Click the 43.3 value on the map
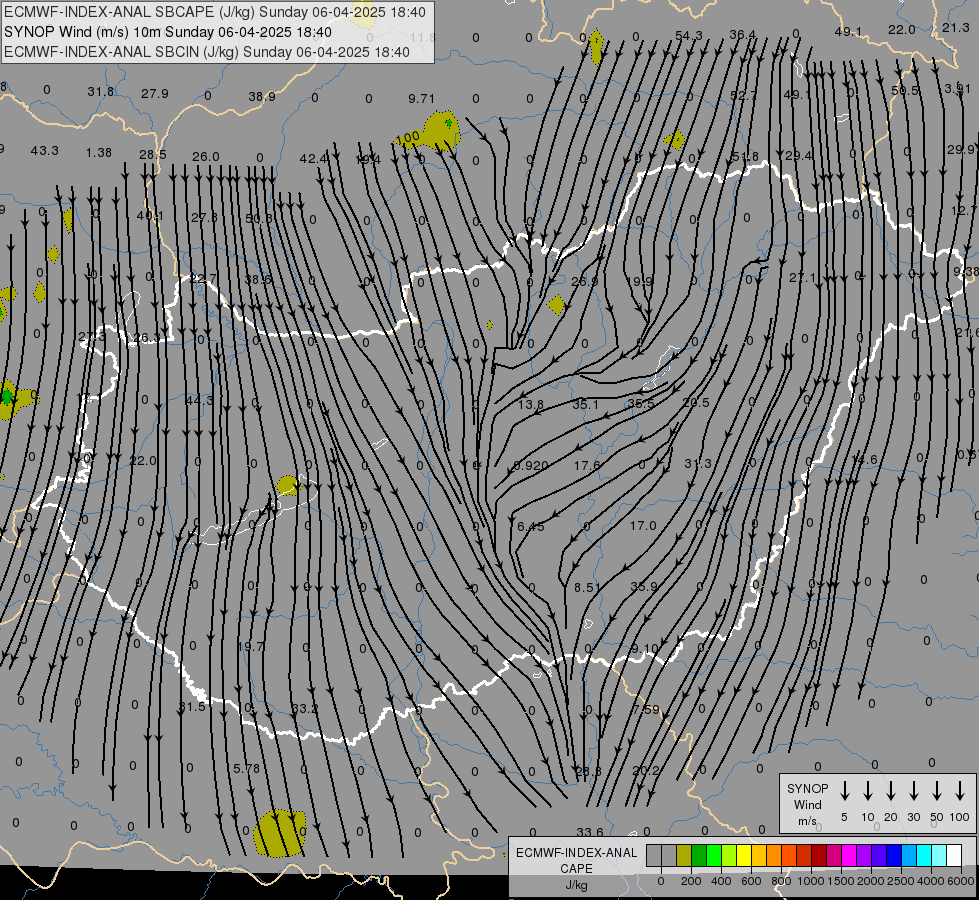 44,151
